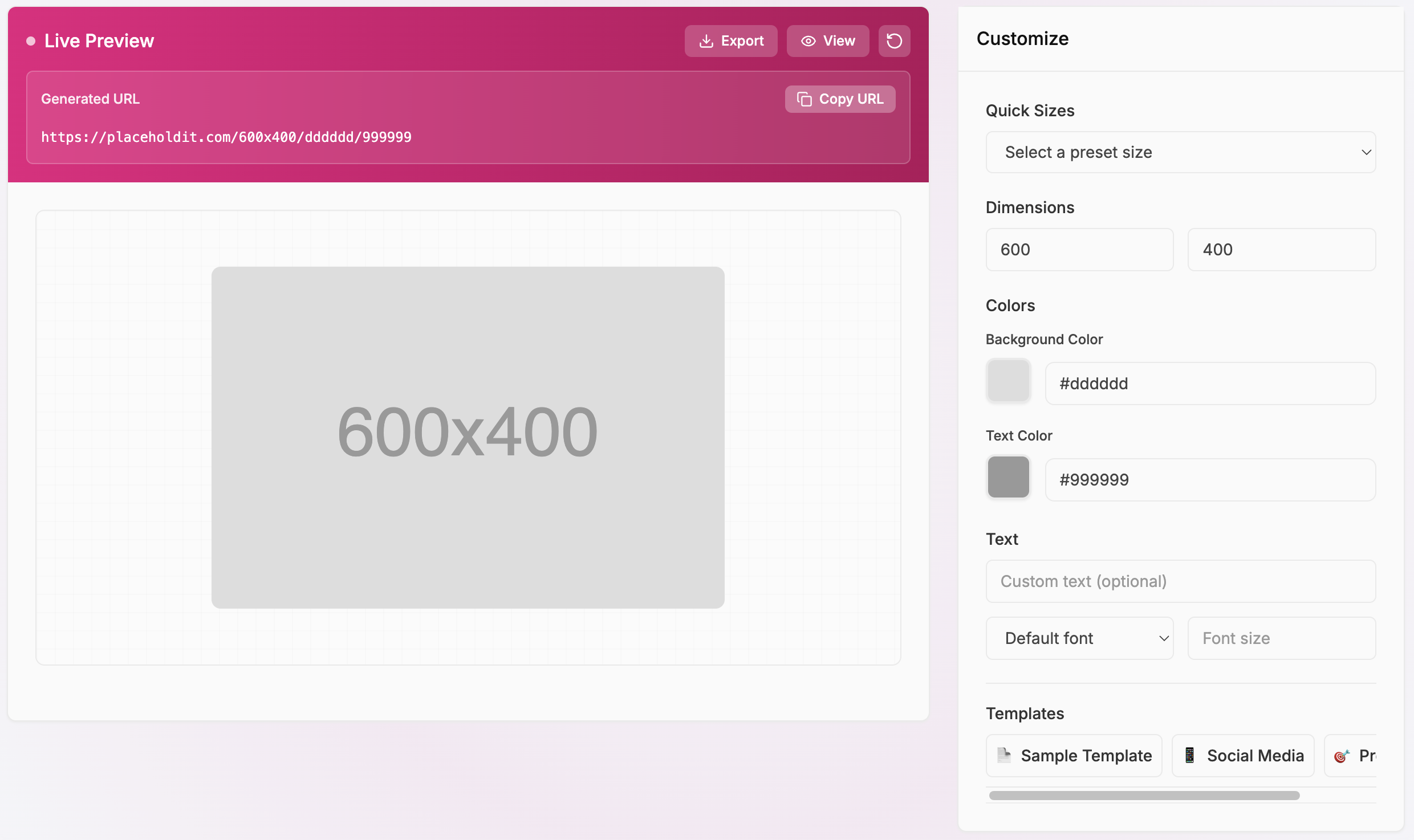Click the reset/refresh icon button
This screenshot has width=1414, height=840.
pos(894,41)
